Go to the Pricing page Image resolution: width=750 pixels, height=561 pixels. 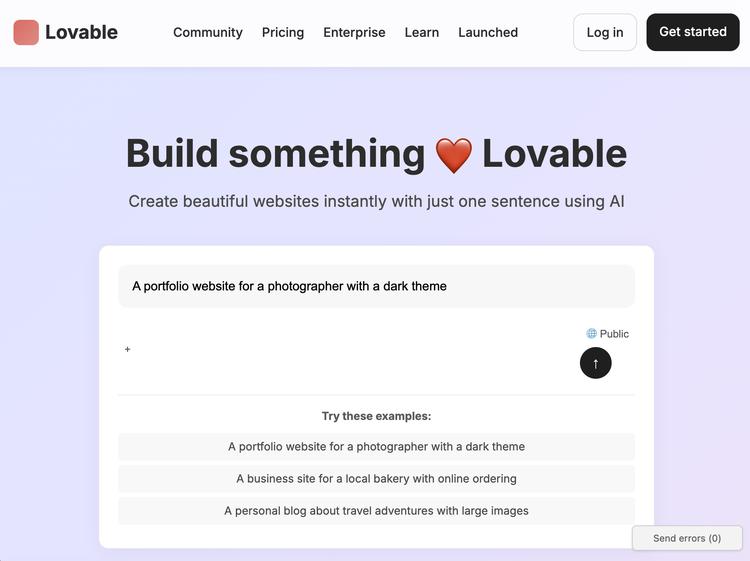(283, 32)
